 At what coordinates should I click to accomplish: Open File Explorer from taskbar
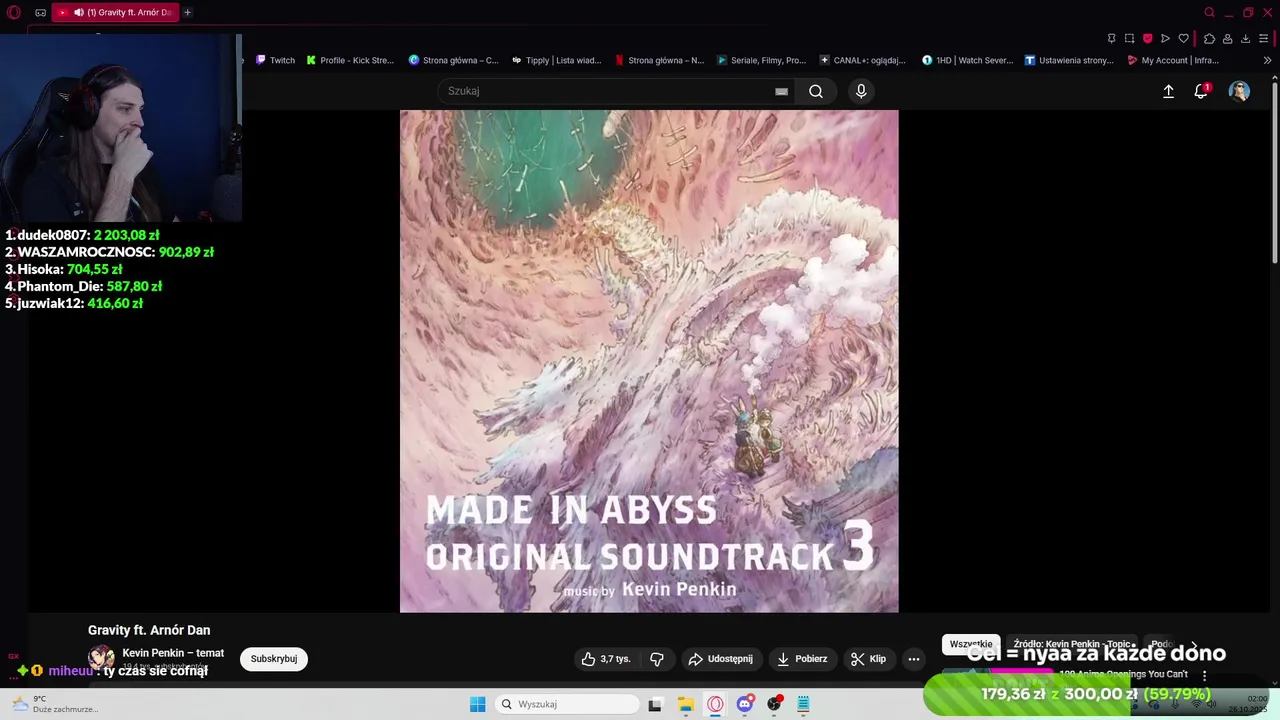[x=686, y=704]
